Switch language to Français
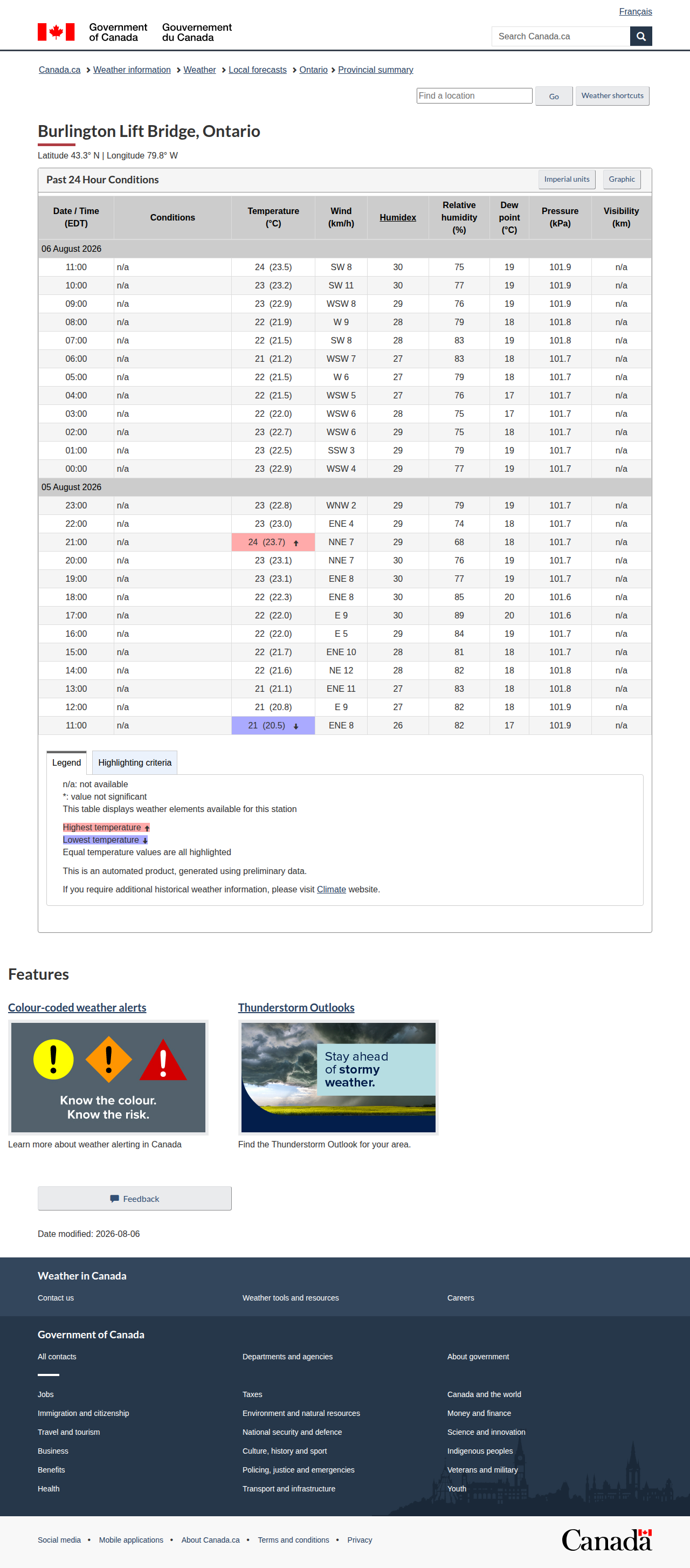The width and height of the screenshot is (690, 1568). point(635,11)
